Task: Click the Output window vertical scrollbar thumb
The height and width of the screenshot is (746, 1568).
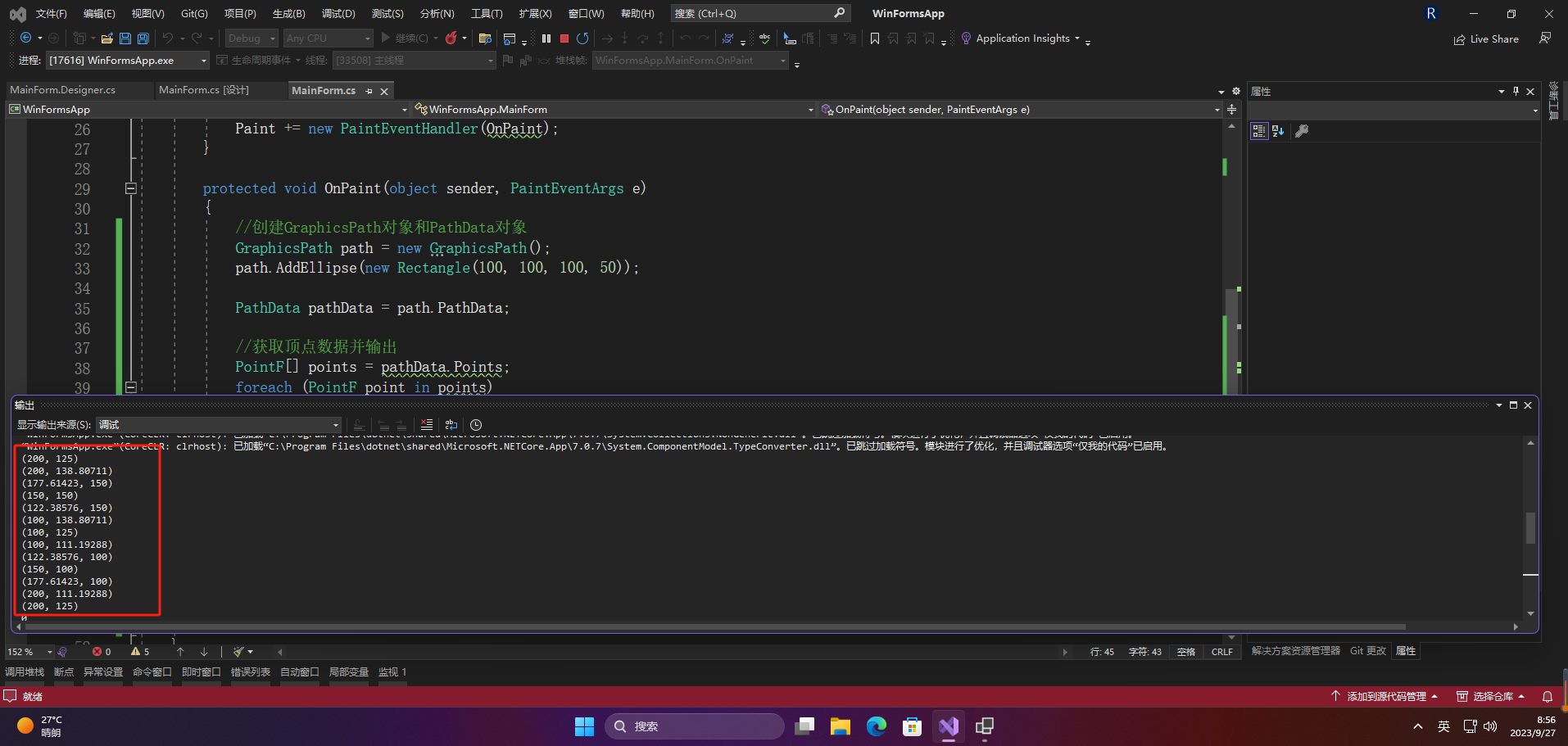Action: 1530,528
